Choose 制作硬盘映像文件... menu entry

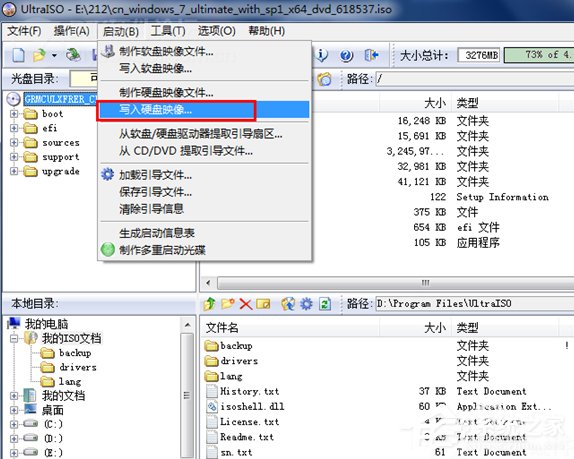click(x=204, y=93)
